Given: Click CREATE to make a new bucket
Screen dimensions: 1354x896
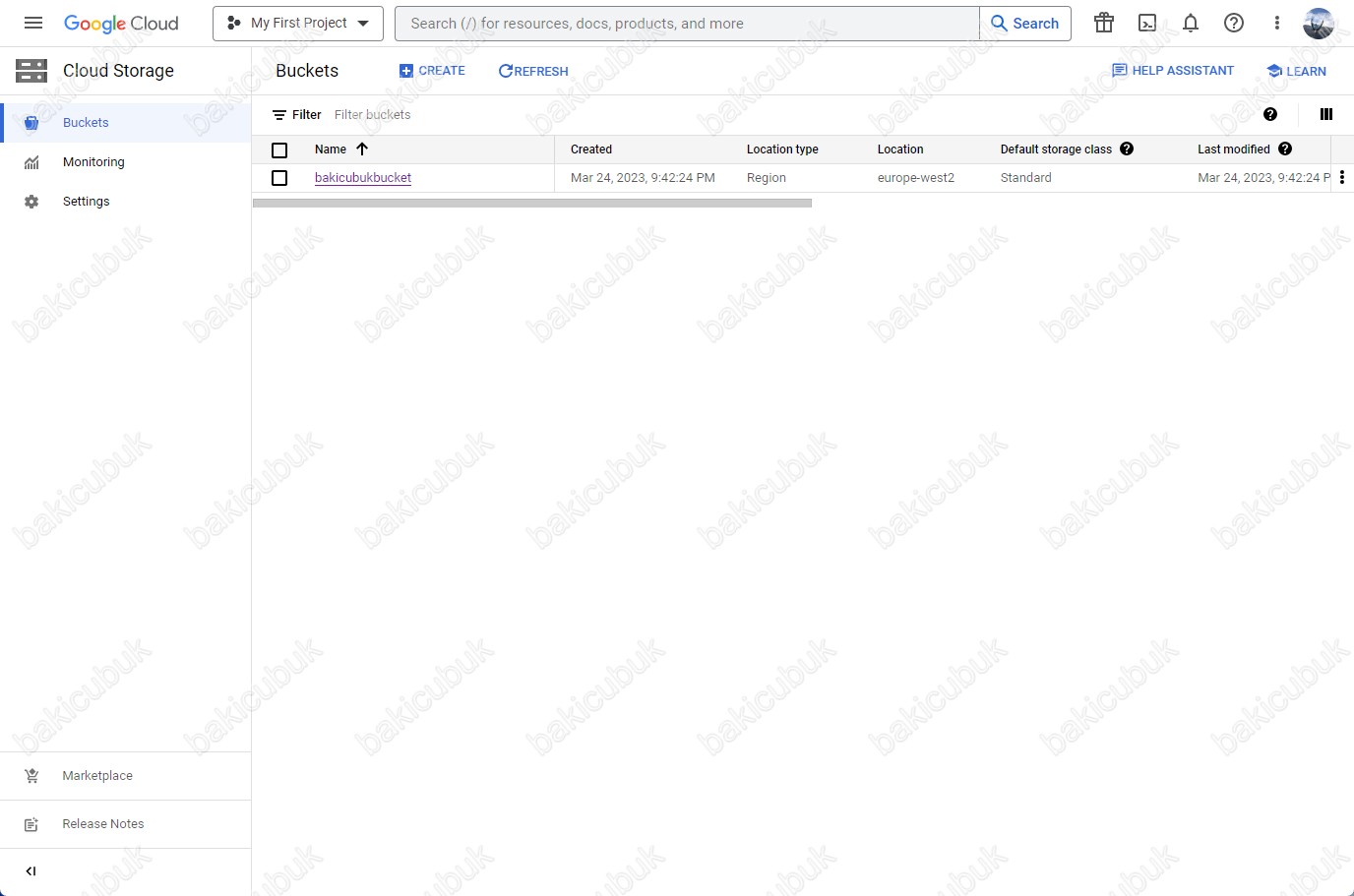Looking at the screenshot, I should click(x=432, y=71).
